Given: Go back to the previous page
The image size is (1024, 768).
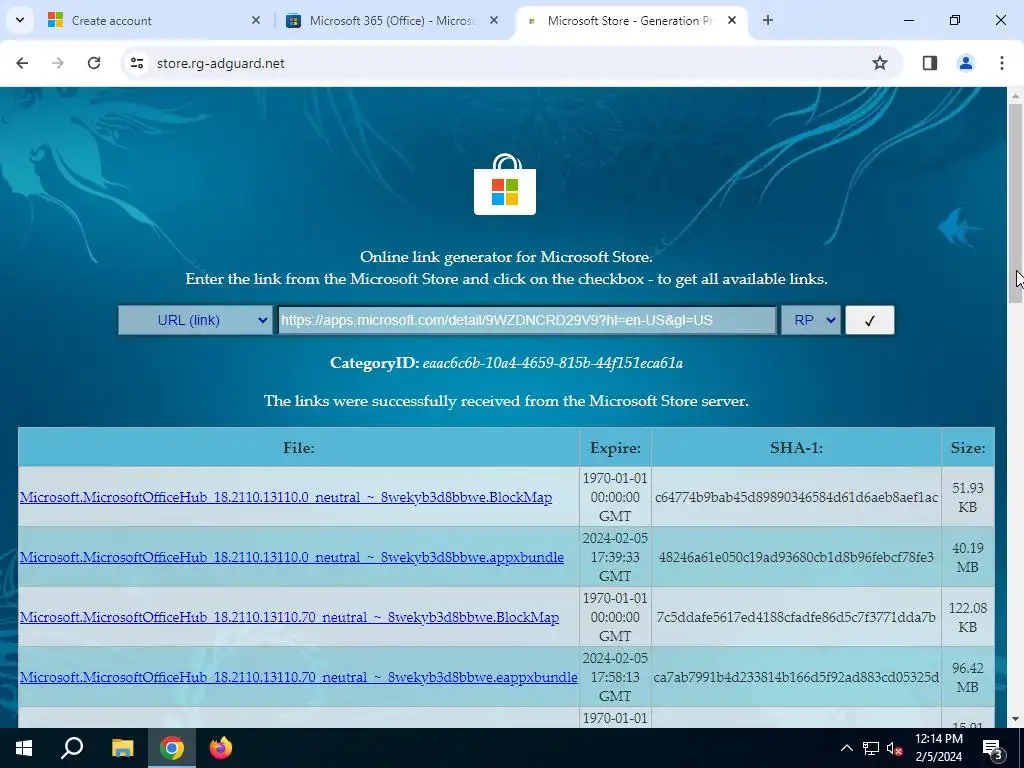Looking at the screenshot, I should click(22, 63).
